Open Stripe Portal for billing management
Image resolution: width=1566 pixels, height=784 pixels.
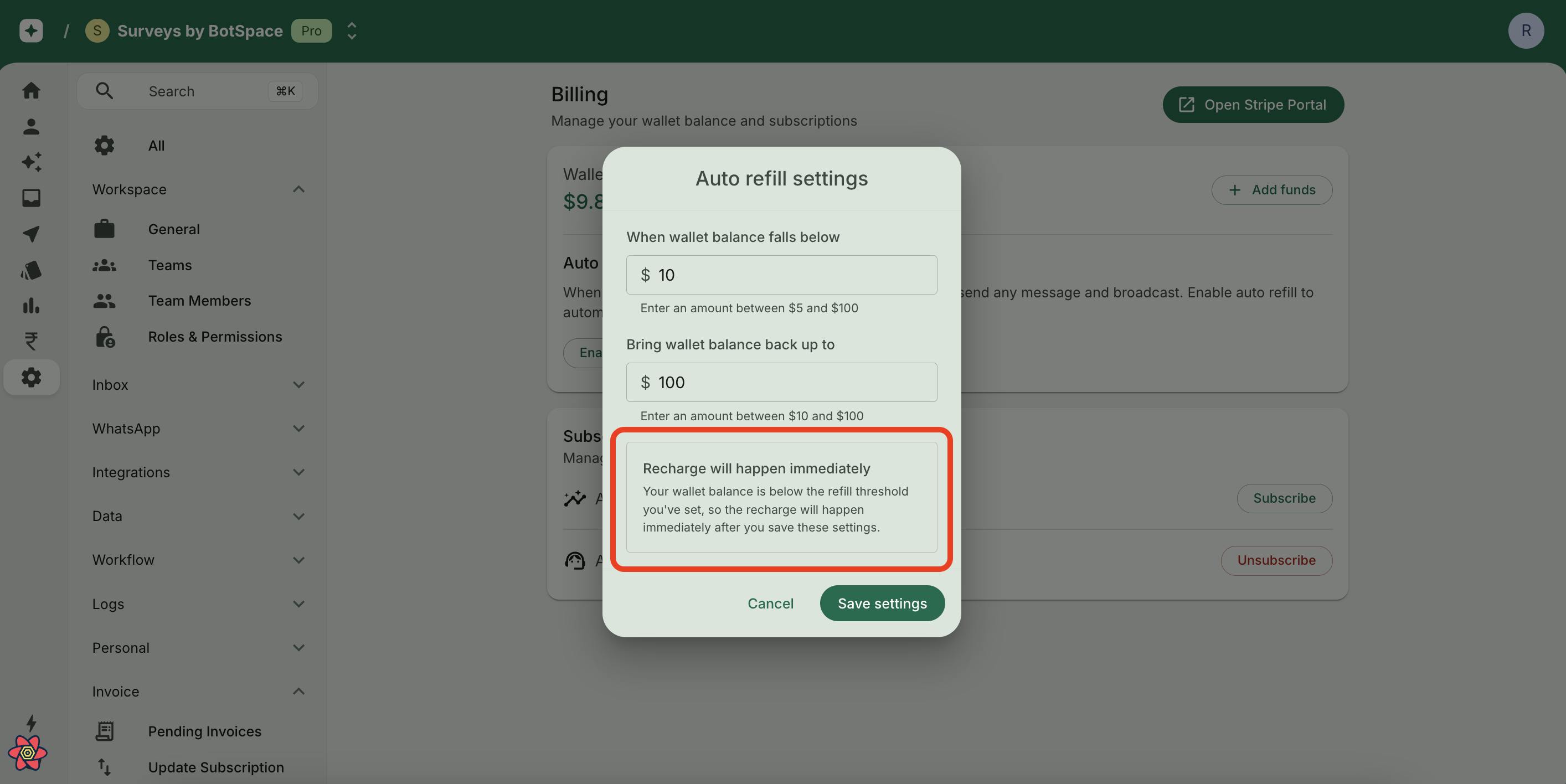click(1253, 104)
